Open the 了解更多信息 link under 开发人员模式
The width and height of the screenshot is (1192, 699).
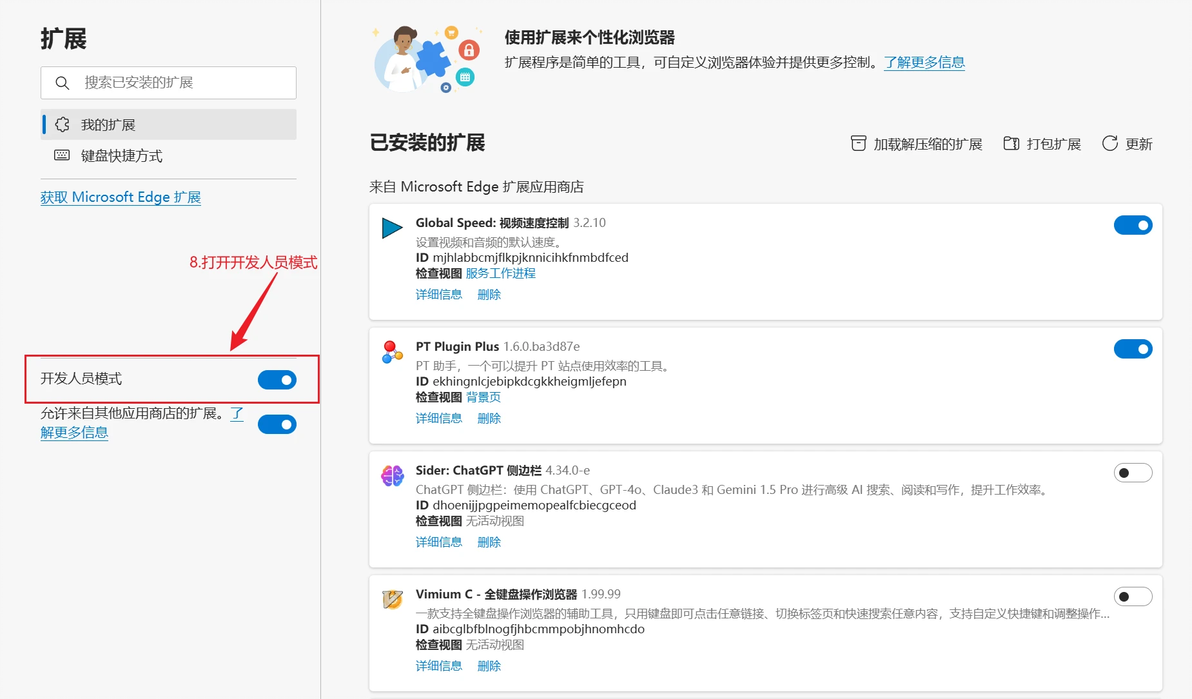click(x=74, y=432)
